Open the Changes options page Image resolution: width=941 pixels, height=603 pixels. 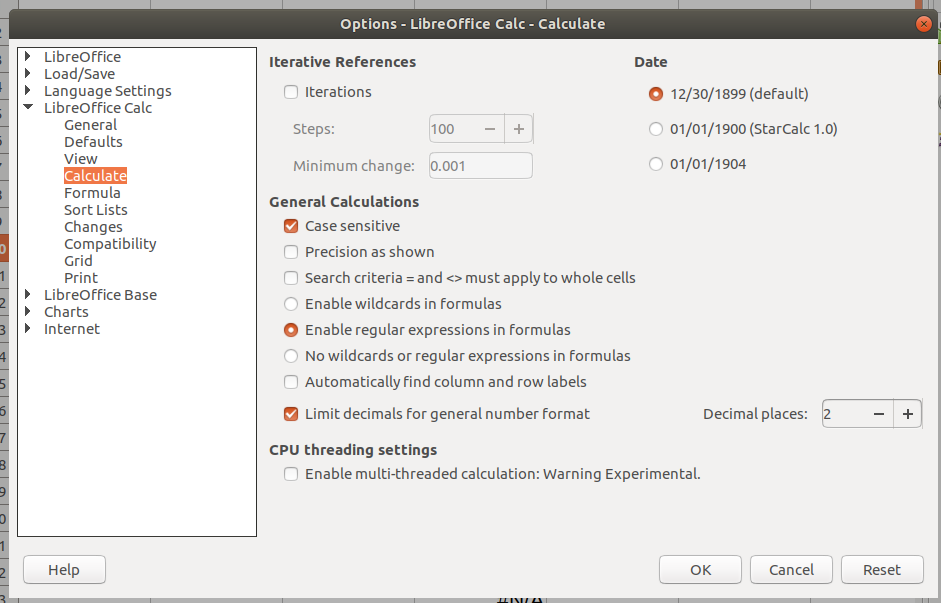click(93, 227)
